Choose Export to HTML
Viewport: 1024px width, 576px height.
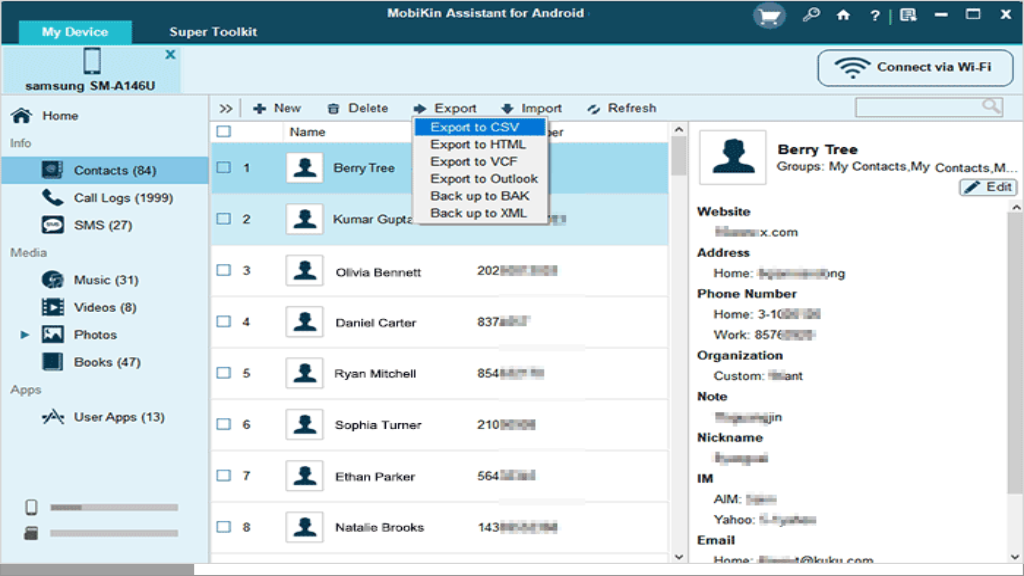click(479, 144)
